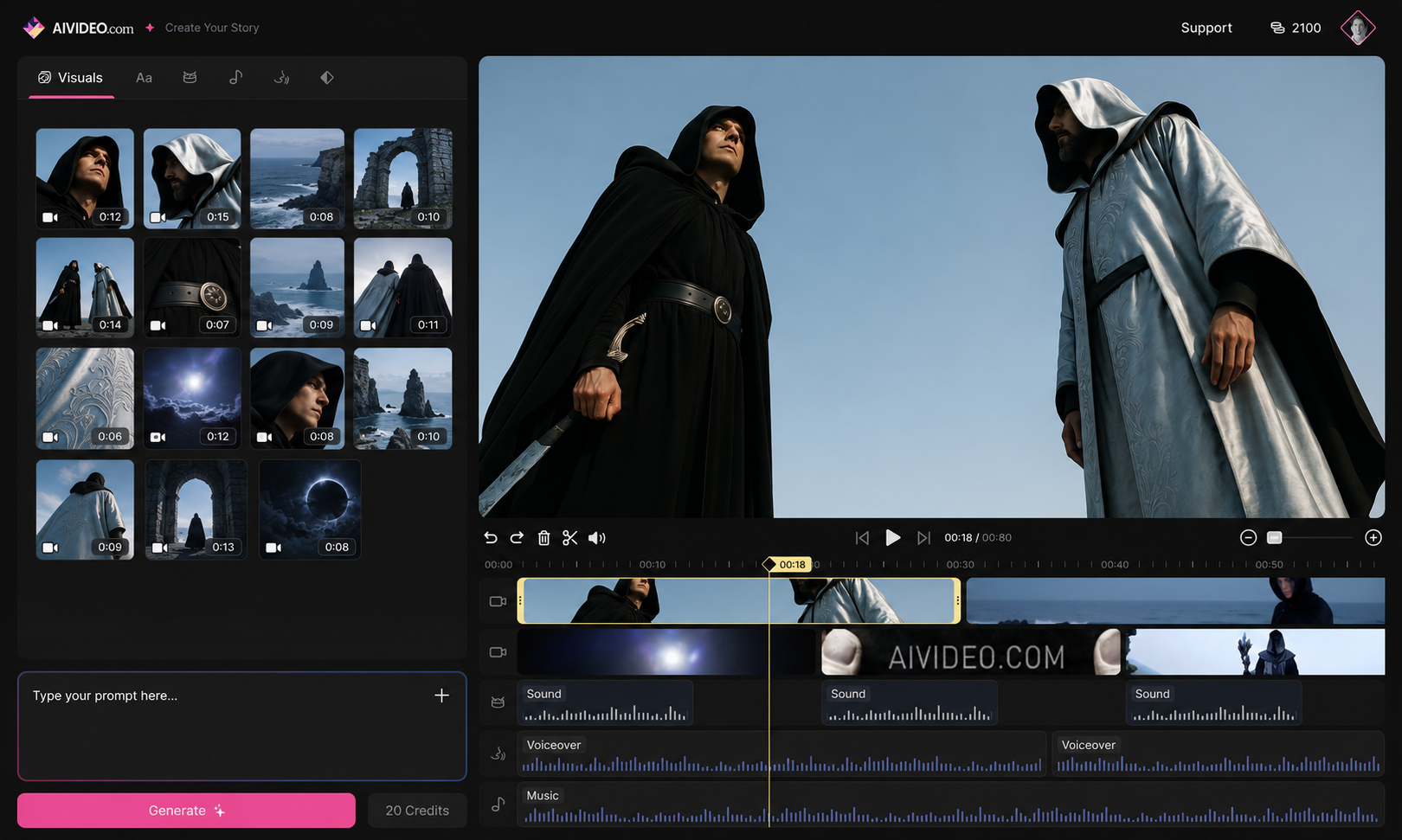Select the third Sound clip on timeline
Viewport: 1402px width, 840px height.
(x=1213, y=702)
